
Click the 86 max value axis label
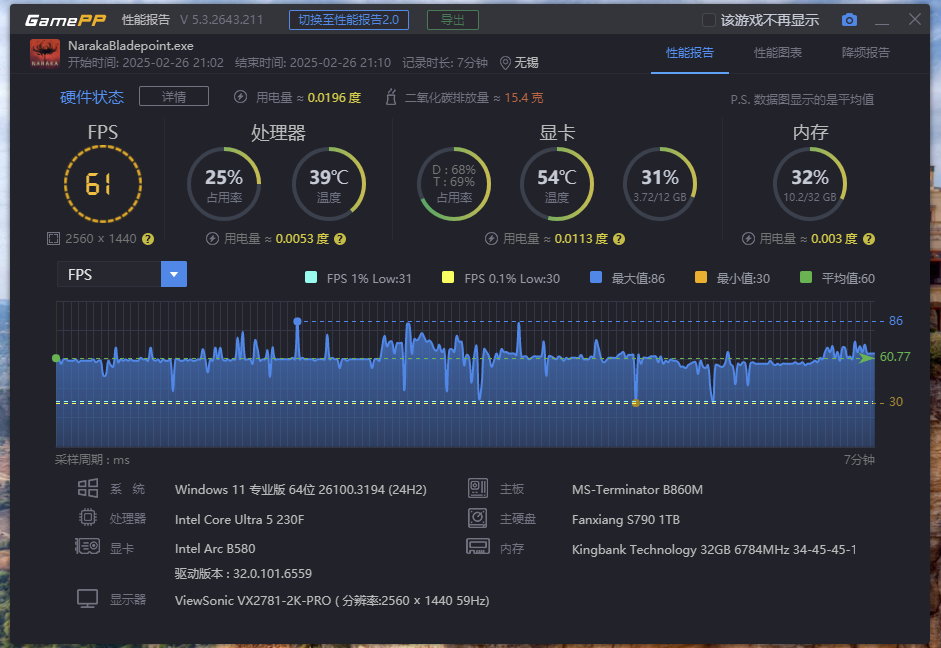click(895, 321)
